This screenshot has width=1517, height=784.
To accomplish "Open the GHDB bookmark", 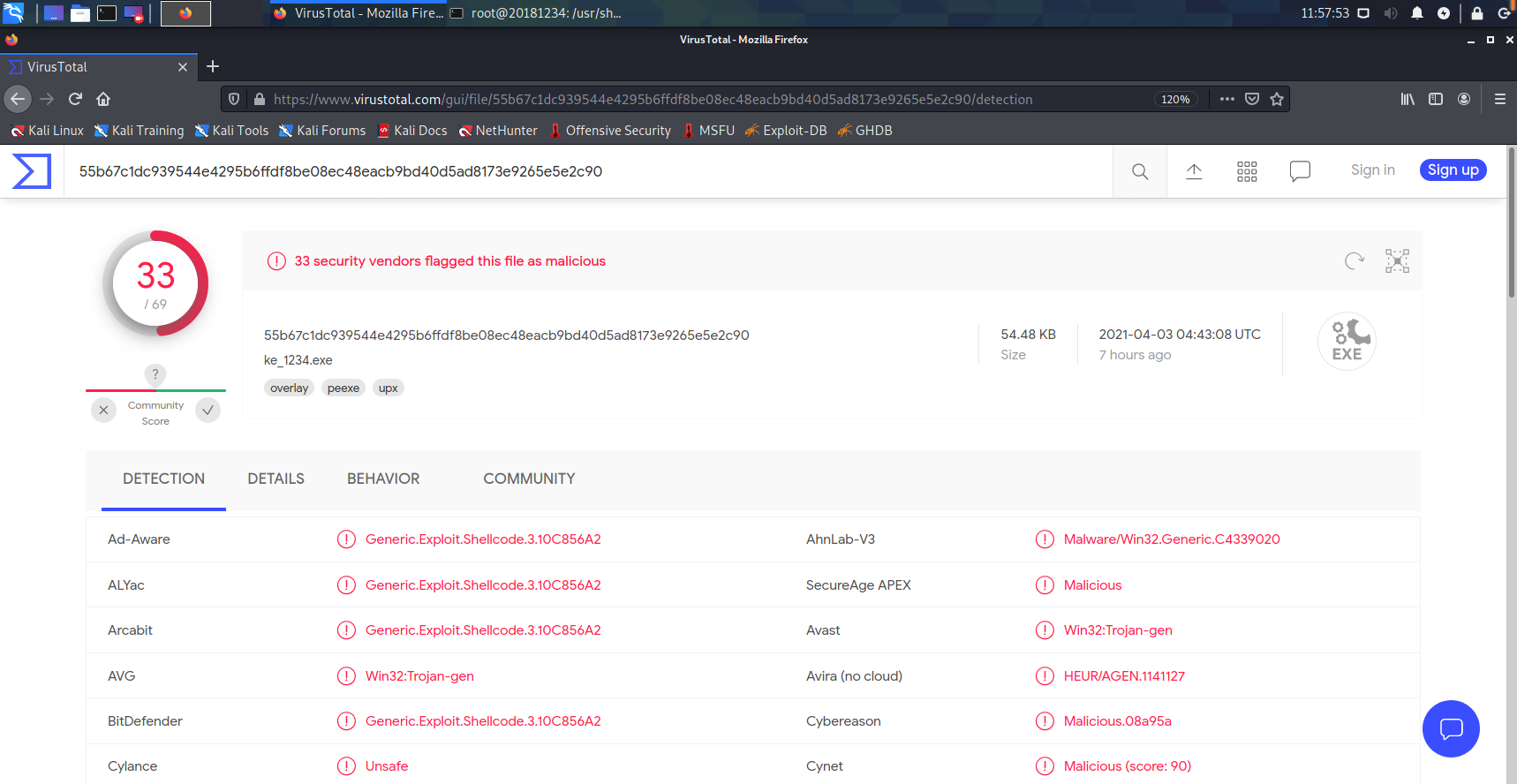I will (x=865, y=131).
